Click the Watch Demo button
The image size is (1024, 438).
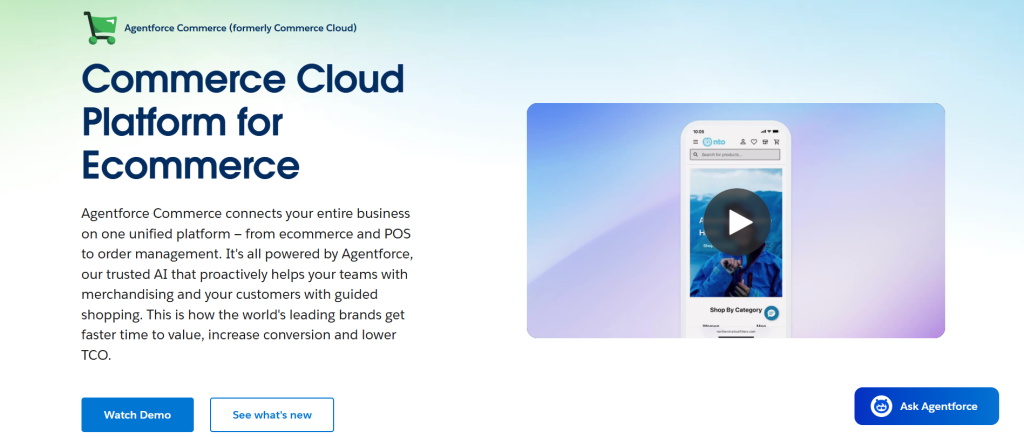(x=137, y=415)
